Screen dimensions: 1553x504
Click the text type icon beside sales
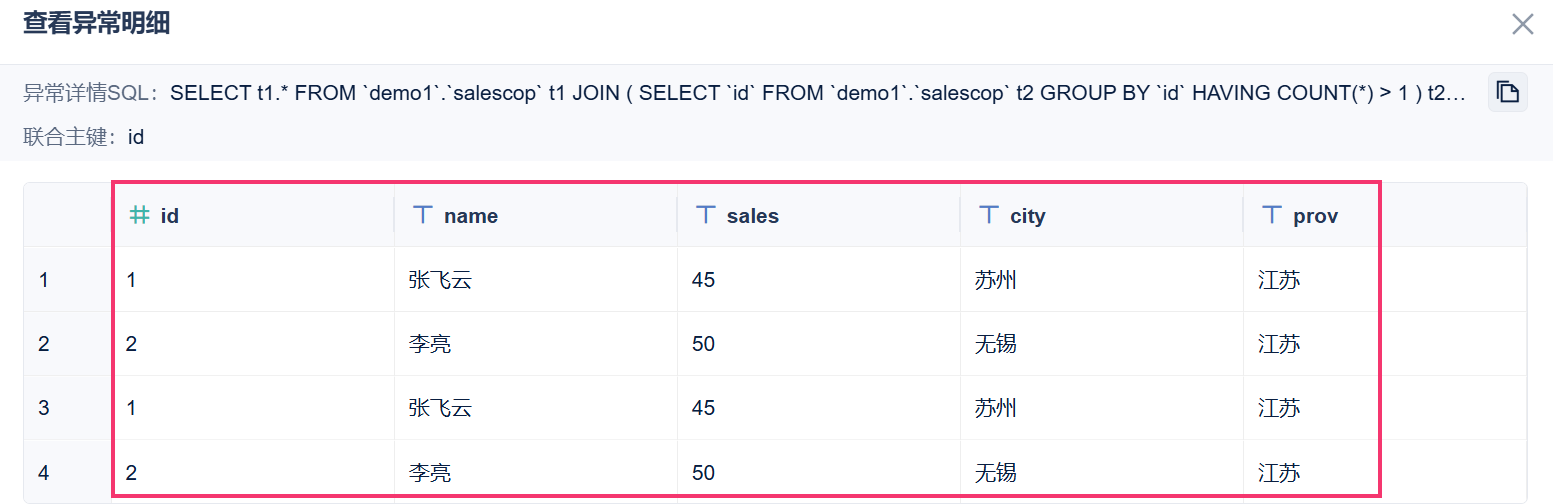pyautogui.click(x=706, y=215)
